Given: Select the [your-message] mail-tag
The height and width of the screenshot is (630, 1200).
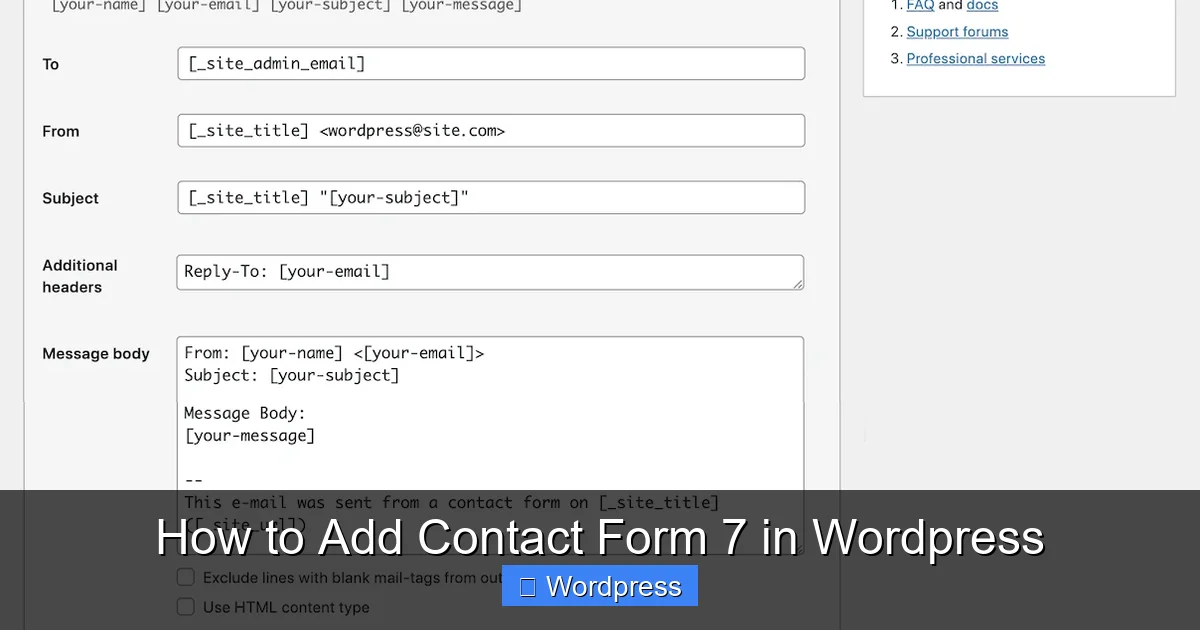Looking at the screenshot, I should [461, 6].
